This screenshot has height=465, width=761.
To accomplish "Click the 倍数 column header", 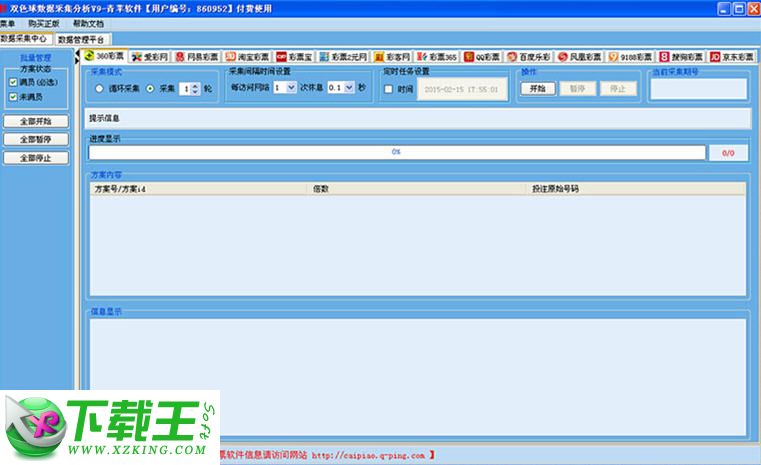I will [x=416, y=189].
